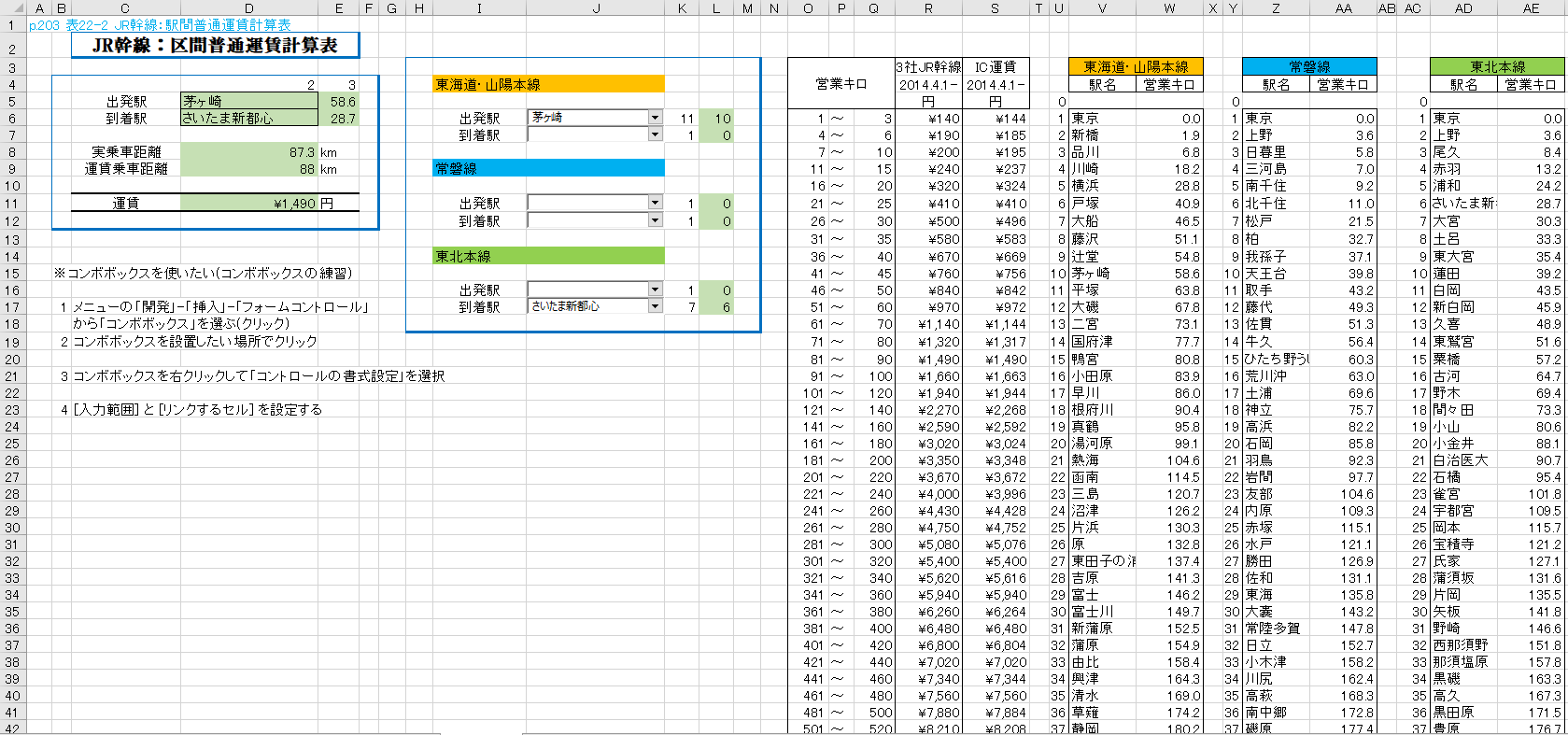This screenshot has width=1568, height=735.
Task: Click step 4 入力範囲 と リンクするセル text
Action: [197, 409]
